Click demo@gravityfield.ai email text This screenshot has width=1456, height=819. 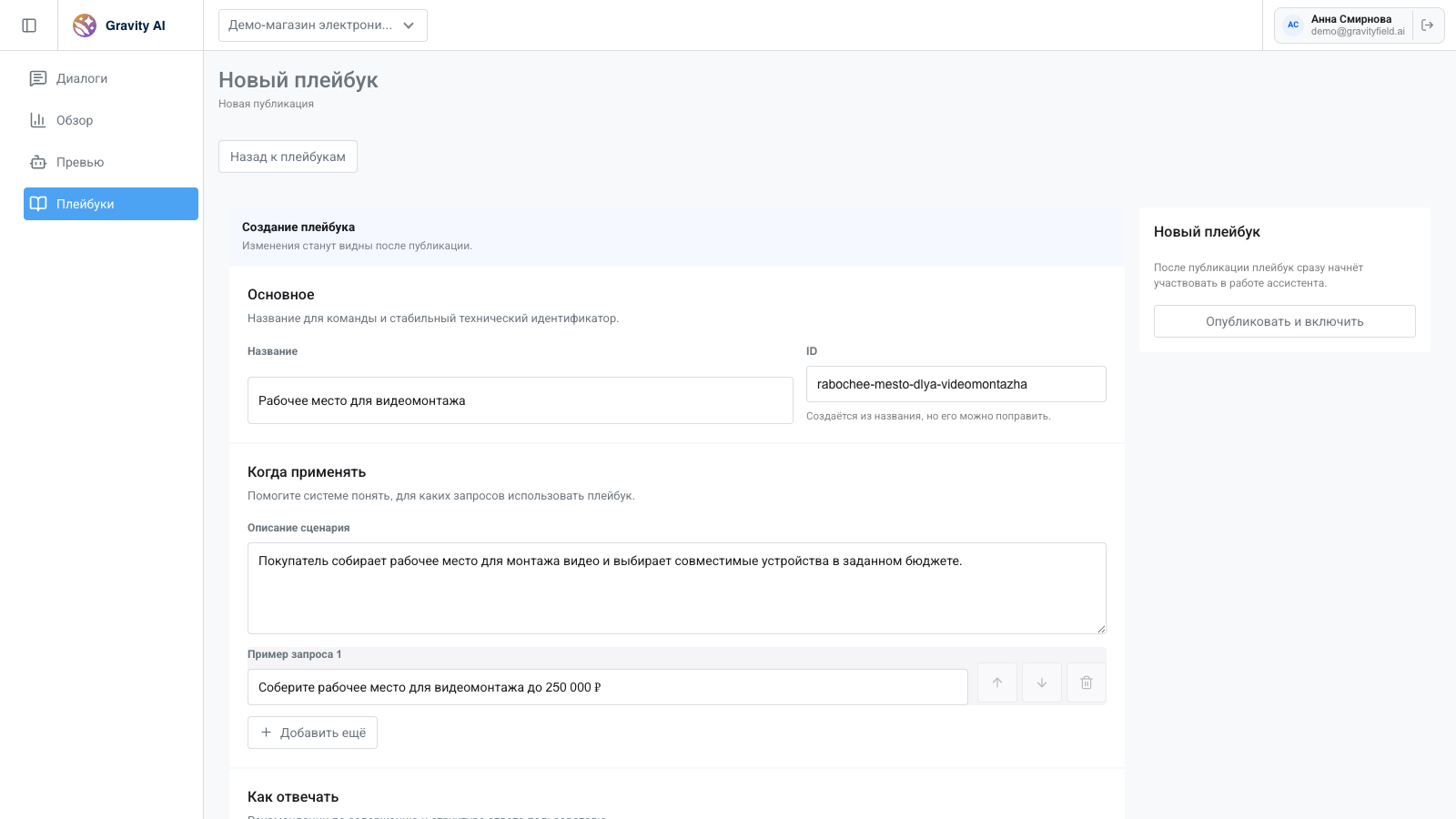[x=1358, y=32]
